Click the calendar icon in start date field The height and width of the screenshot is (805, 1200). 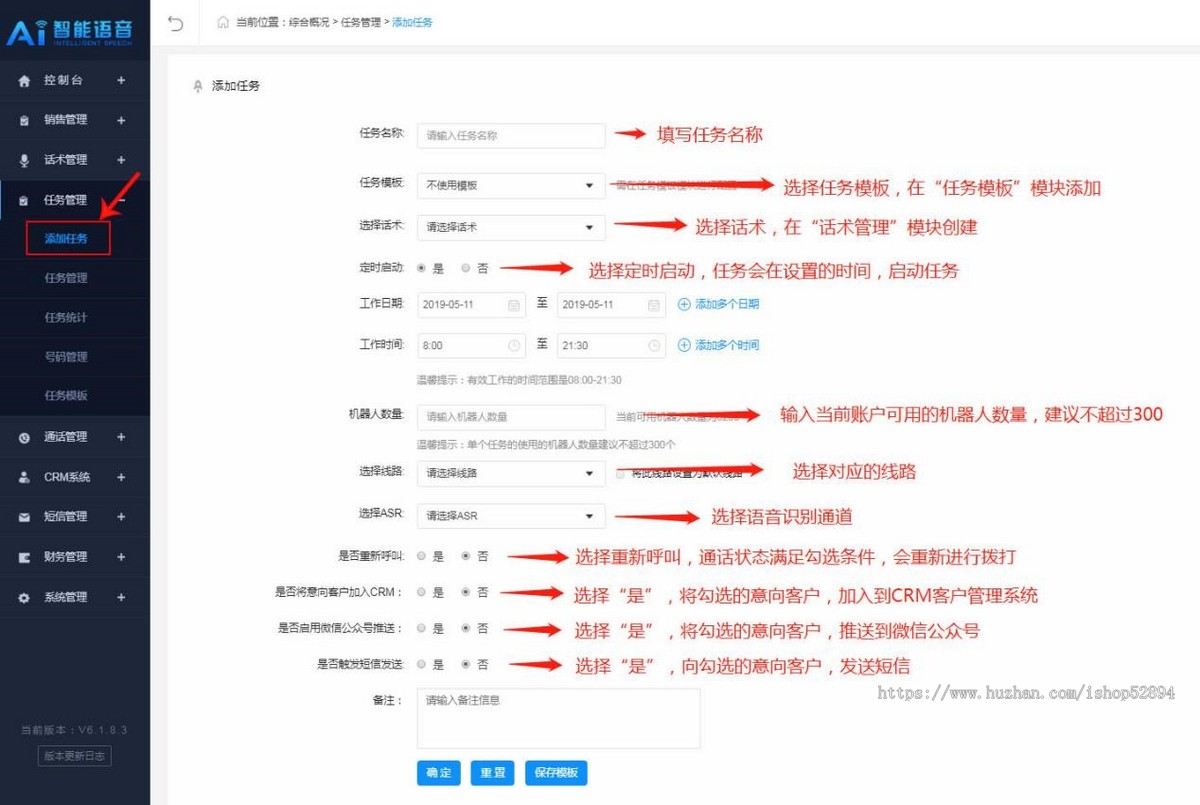pyautogui.click(x=514, y=305)
